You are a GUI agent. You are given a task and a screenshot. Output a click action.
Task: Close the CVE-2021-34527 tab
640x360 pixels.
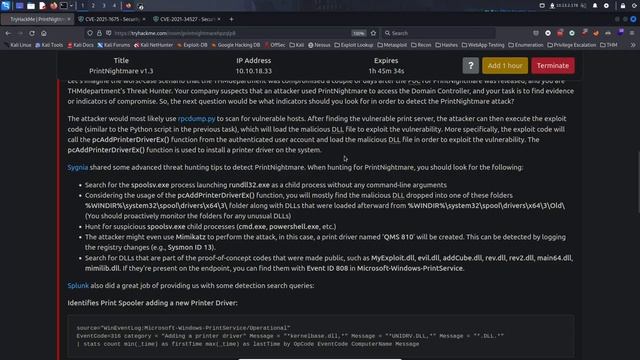pyautogui.click(x=219, y=19)
